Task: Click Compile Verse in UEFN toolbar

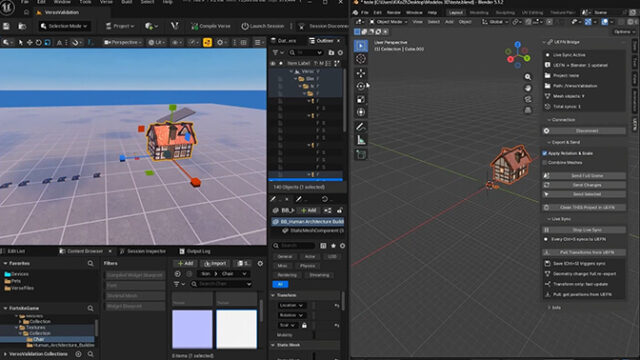Action: coord(211,26)
